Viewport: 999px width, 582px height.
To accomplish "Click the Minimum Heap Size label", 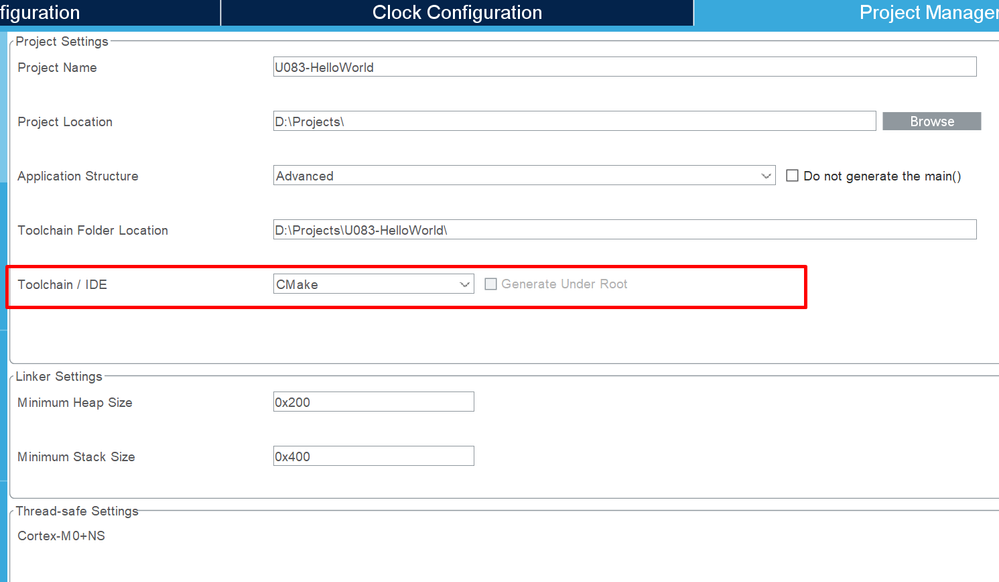I will pyautogui.click(x=75, y=402).
